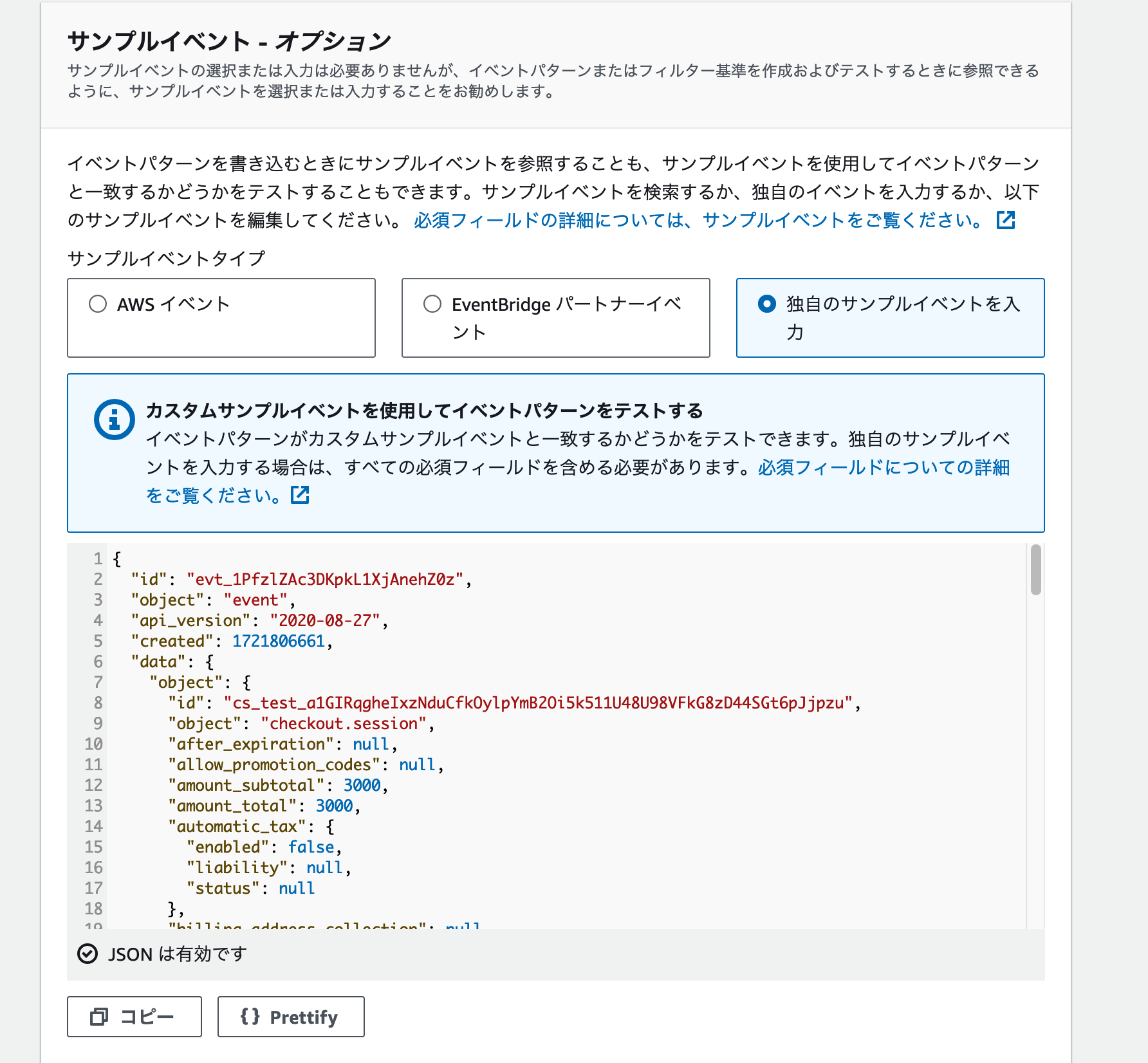Click the JSON valid checkmark icon
The image size is (1148, 1063).
tap(88, 954)
